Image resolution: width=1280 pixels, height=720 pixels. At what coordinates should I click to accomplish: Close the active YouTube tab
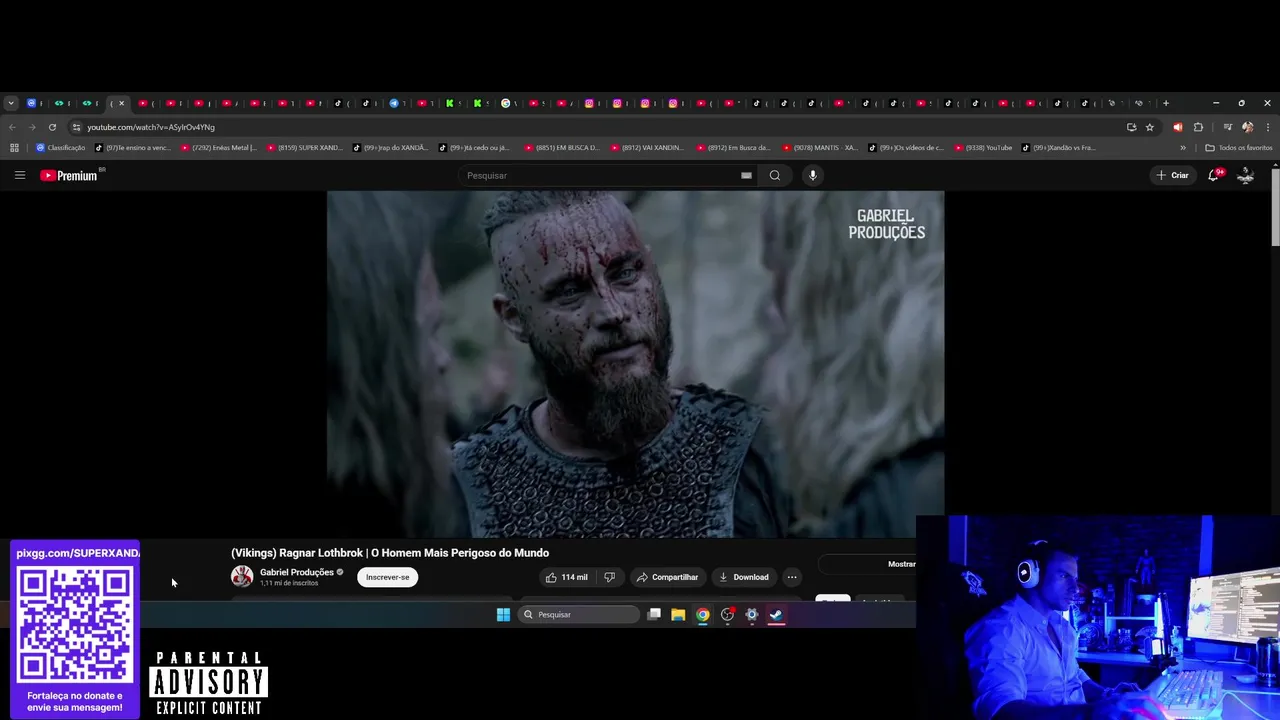(122, 103)
